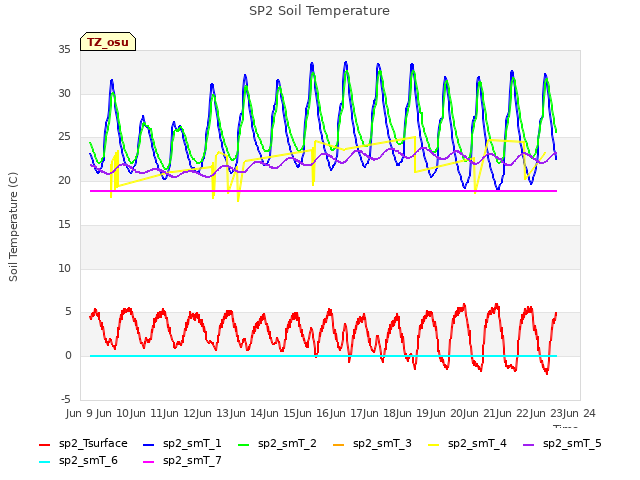Viewport: 640px width, 480px height.
Task: Click the yellow sp2_smT_4 legend swatch
Action: (x=433, y=445)
